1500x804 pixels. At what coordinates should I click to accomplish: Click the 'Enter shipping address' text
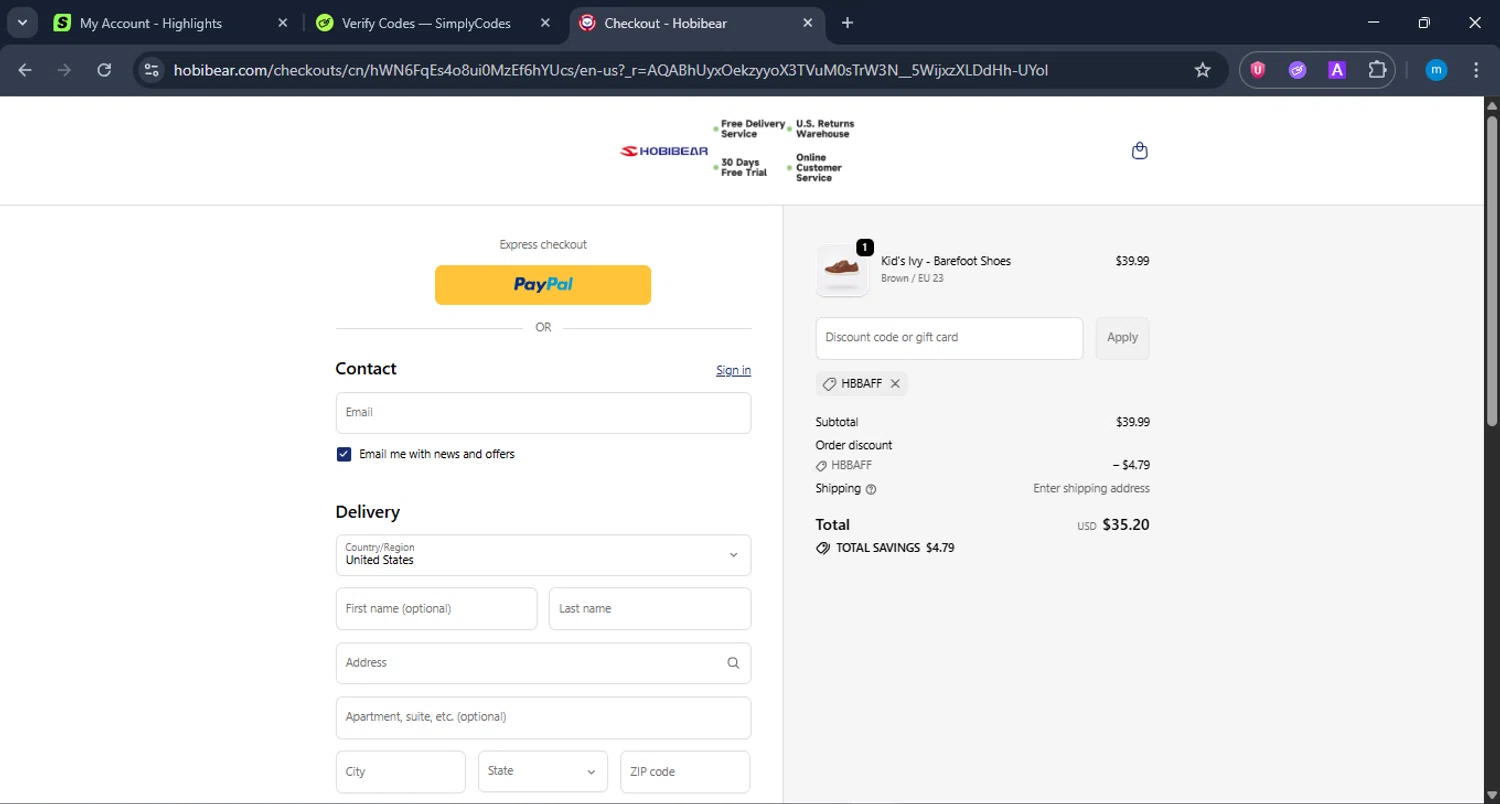[1091, 489]
